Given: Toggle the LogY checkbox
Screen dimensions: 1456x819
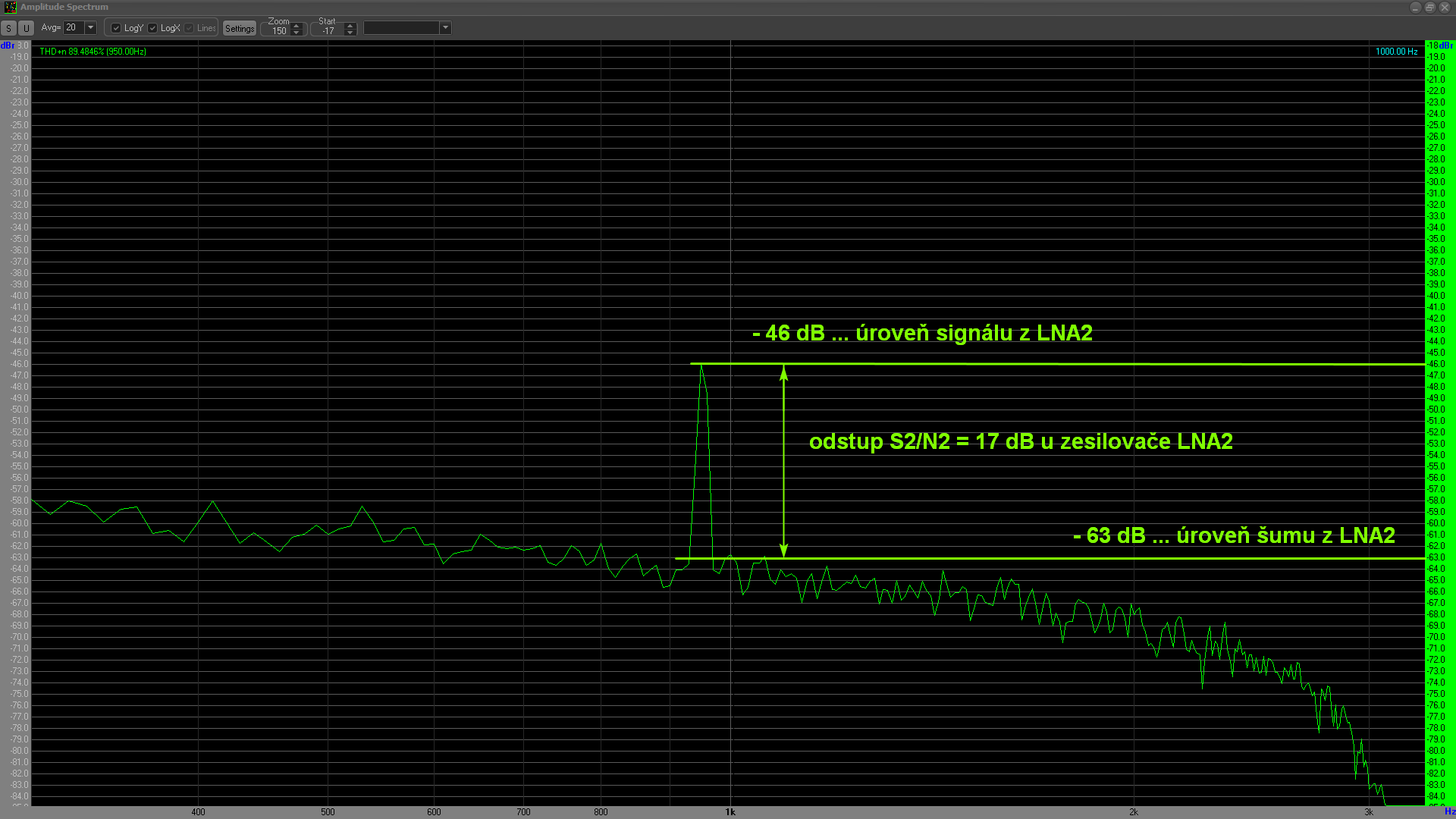Looking at the screenshot, I should pyautogui.click(x=116, y=28).
